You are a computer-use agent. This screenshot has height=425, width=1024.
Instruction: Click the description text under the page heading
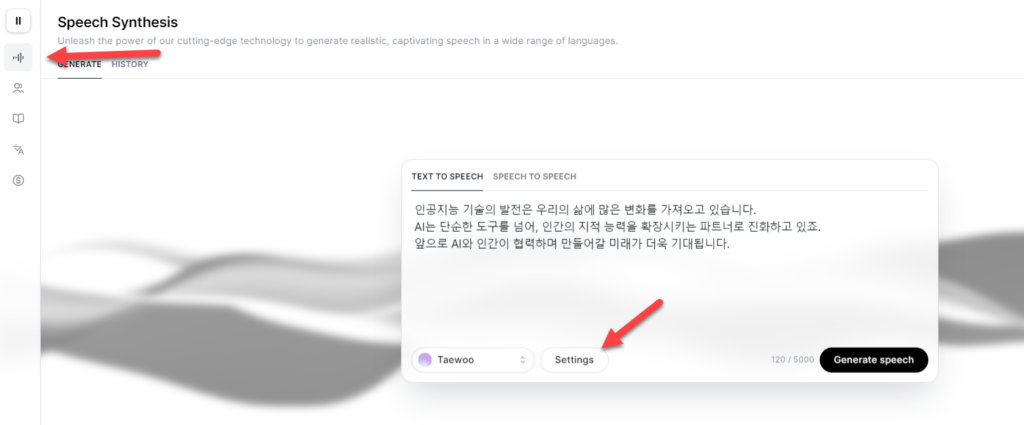[337, 41]
